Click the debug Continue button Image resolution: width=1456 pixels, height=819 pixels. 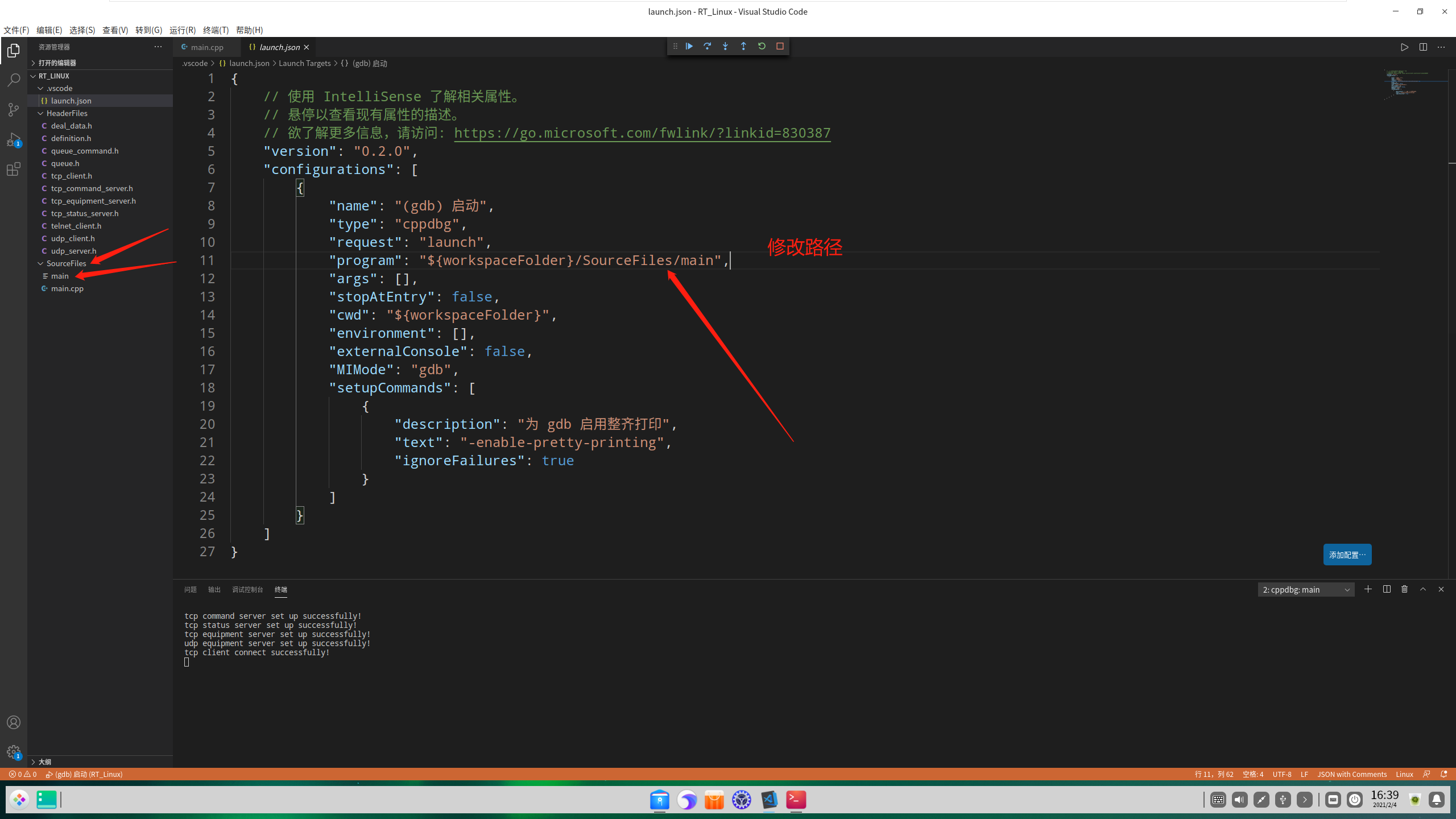(x=689, y=46)
